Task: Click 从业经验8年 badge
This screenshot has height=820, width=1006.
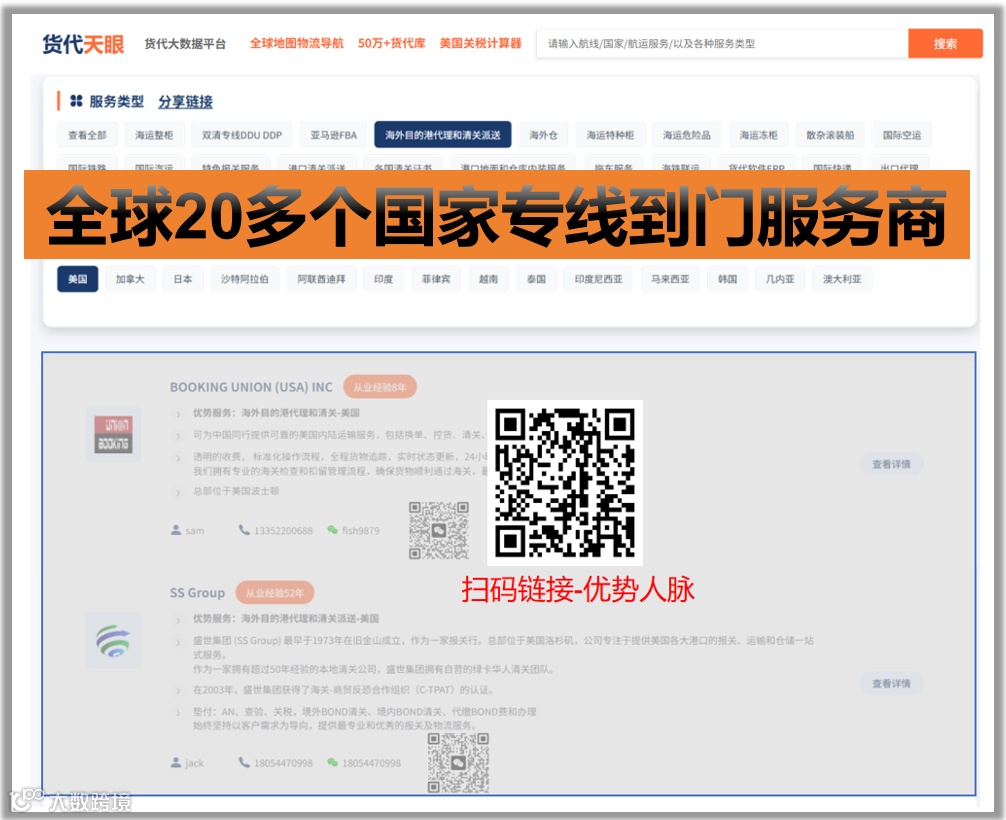Action: [x=380, y=387]
